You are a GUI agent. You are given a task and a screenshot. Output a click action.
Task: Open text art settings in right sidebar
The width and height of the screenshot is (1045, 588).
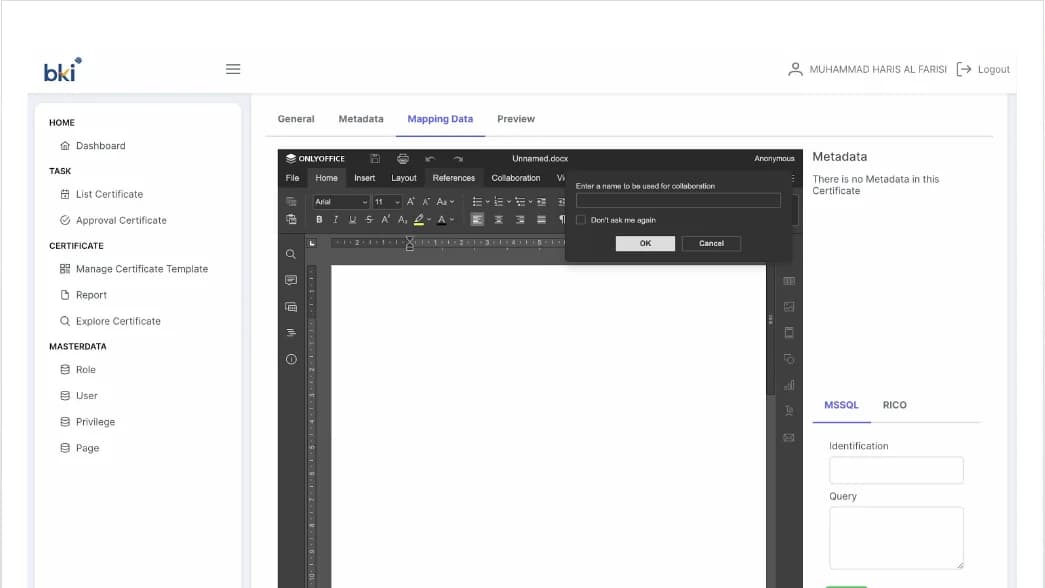click(789, 411)
